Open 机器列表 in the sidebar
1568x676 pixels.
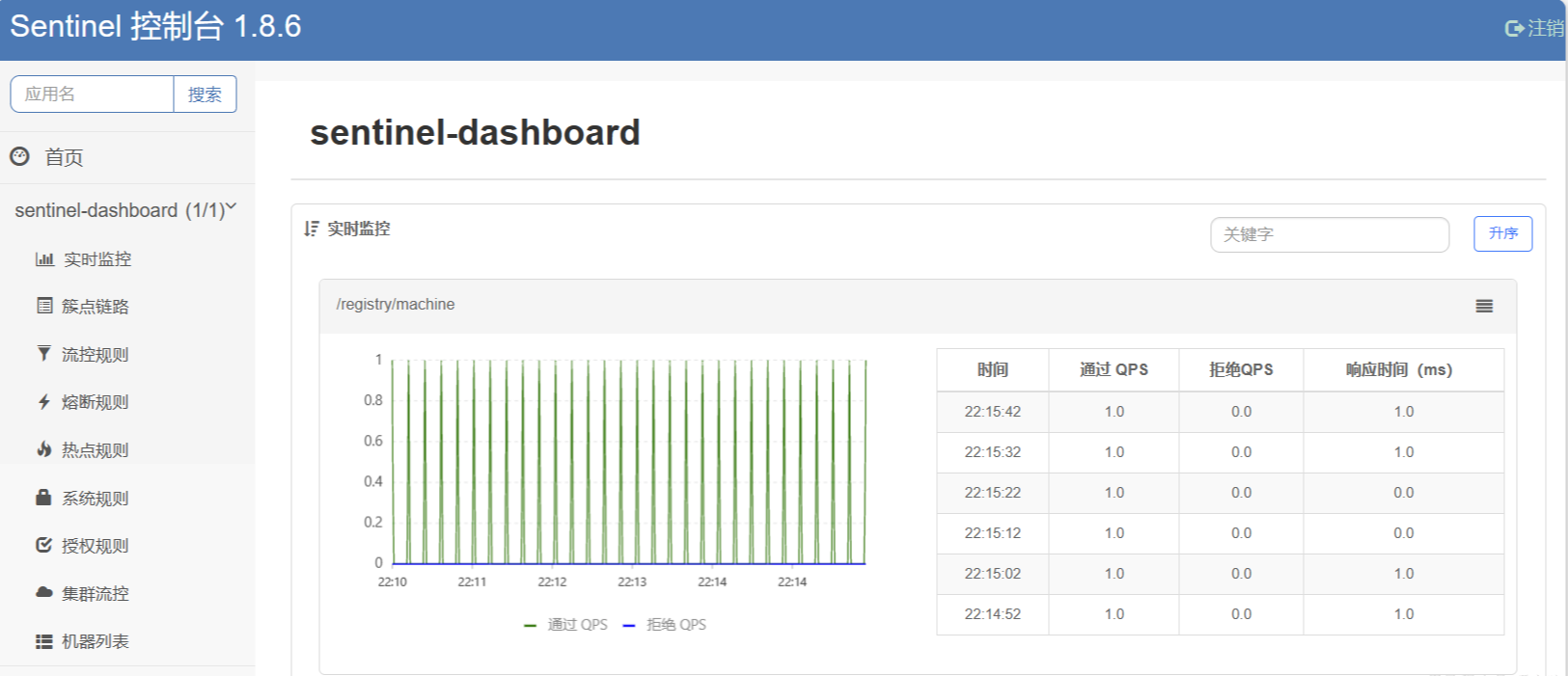[96, 641]
